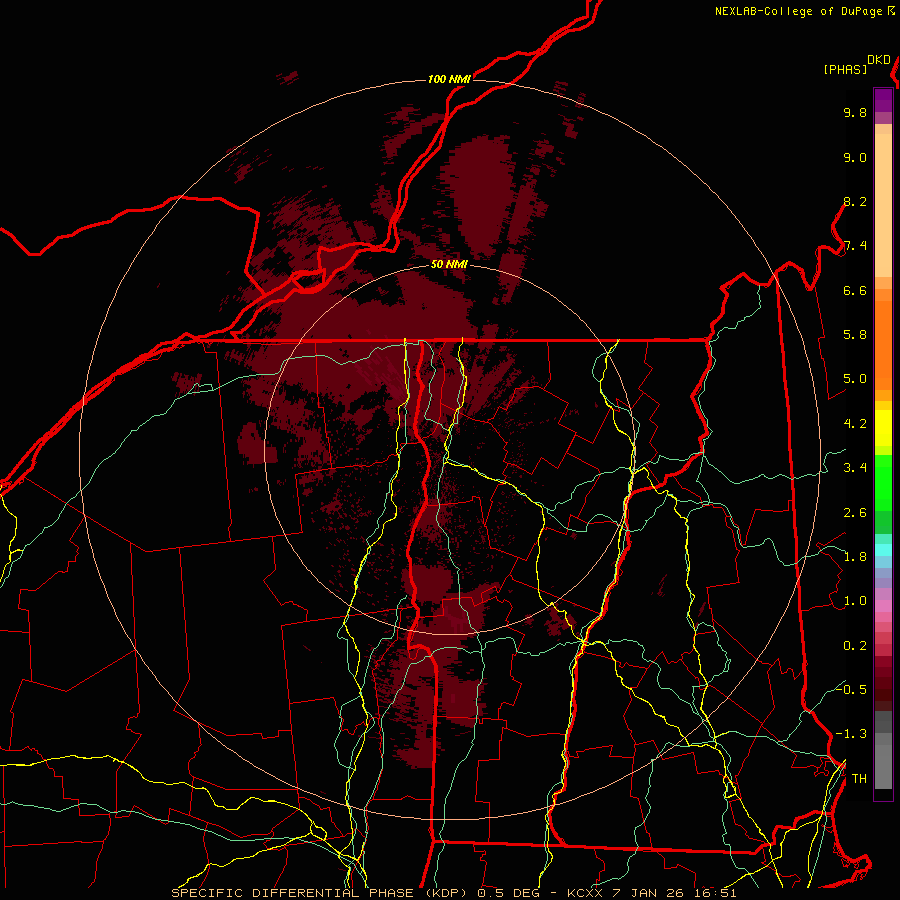Click the 1.0 value on the scale
This screenshot has width=900, height=900.
(855, 601)
